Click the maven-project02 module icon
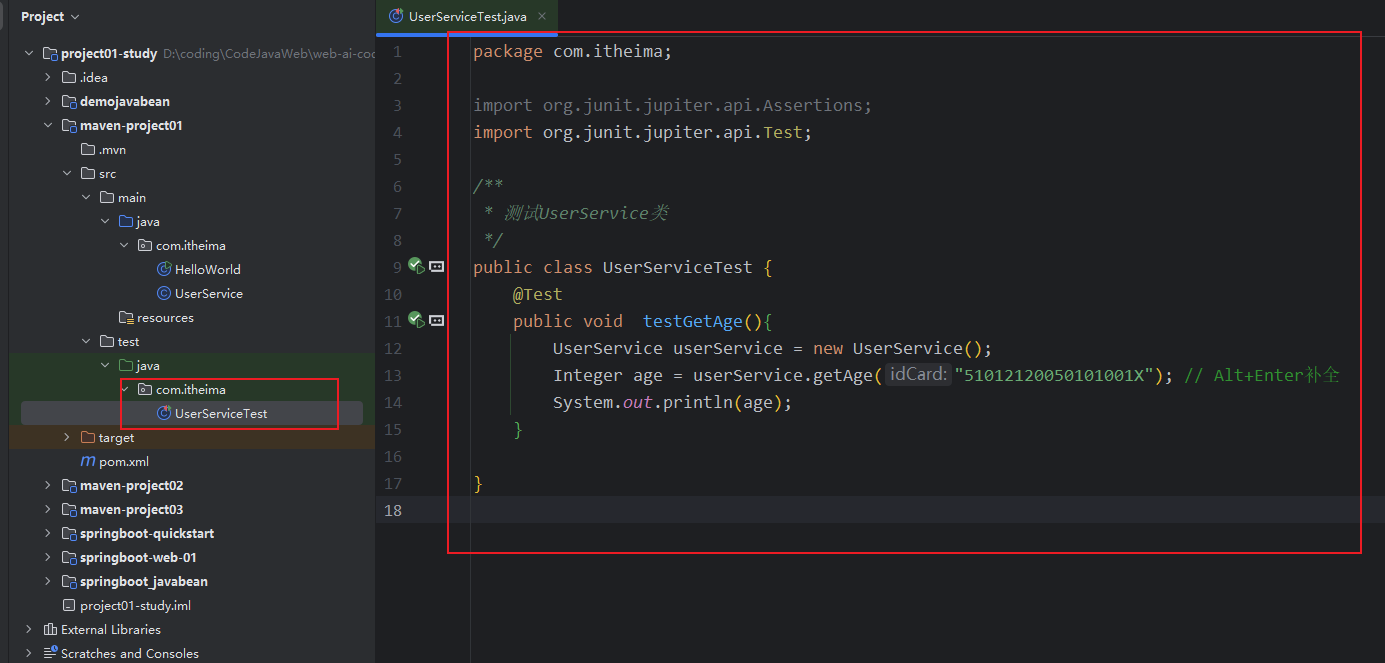 point(69,485)
